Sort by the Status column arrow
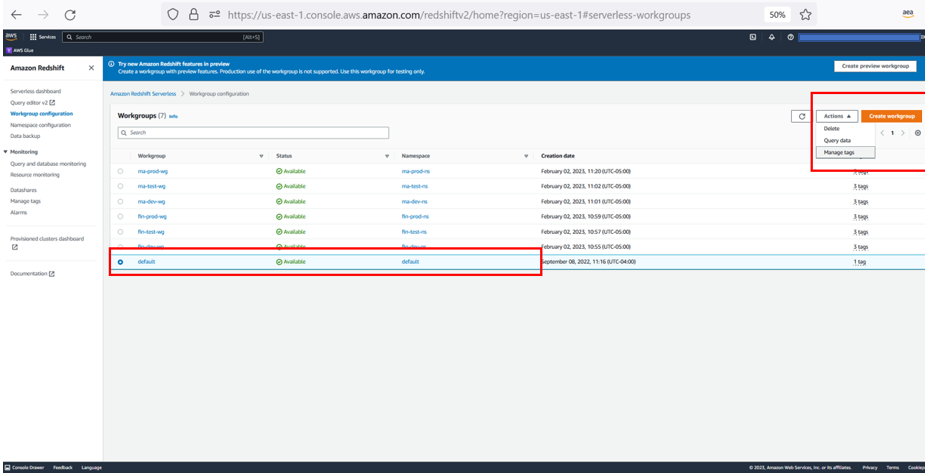Viewport: 928px width, 475px height. [387, 156]
